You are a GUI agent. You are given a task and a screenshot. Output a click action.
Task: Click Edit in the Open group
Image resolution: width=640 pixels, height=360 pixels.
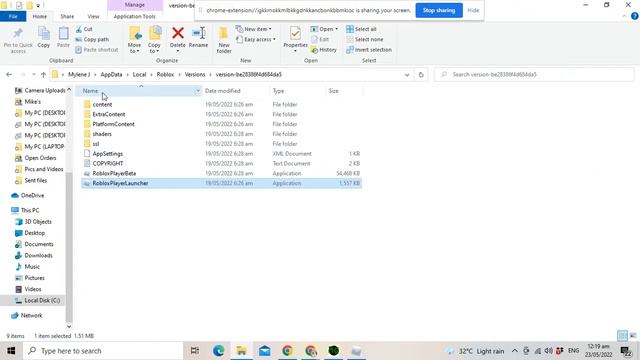[x=320, y=40]
